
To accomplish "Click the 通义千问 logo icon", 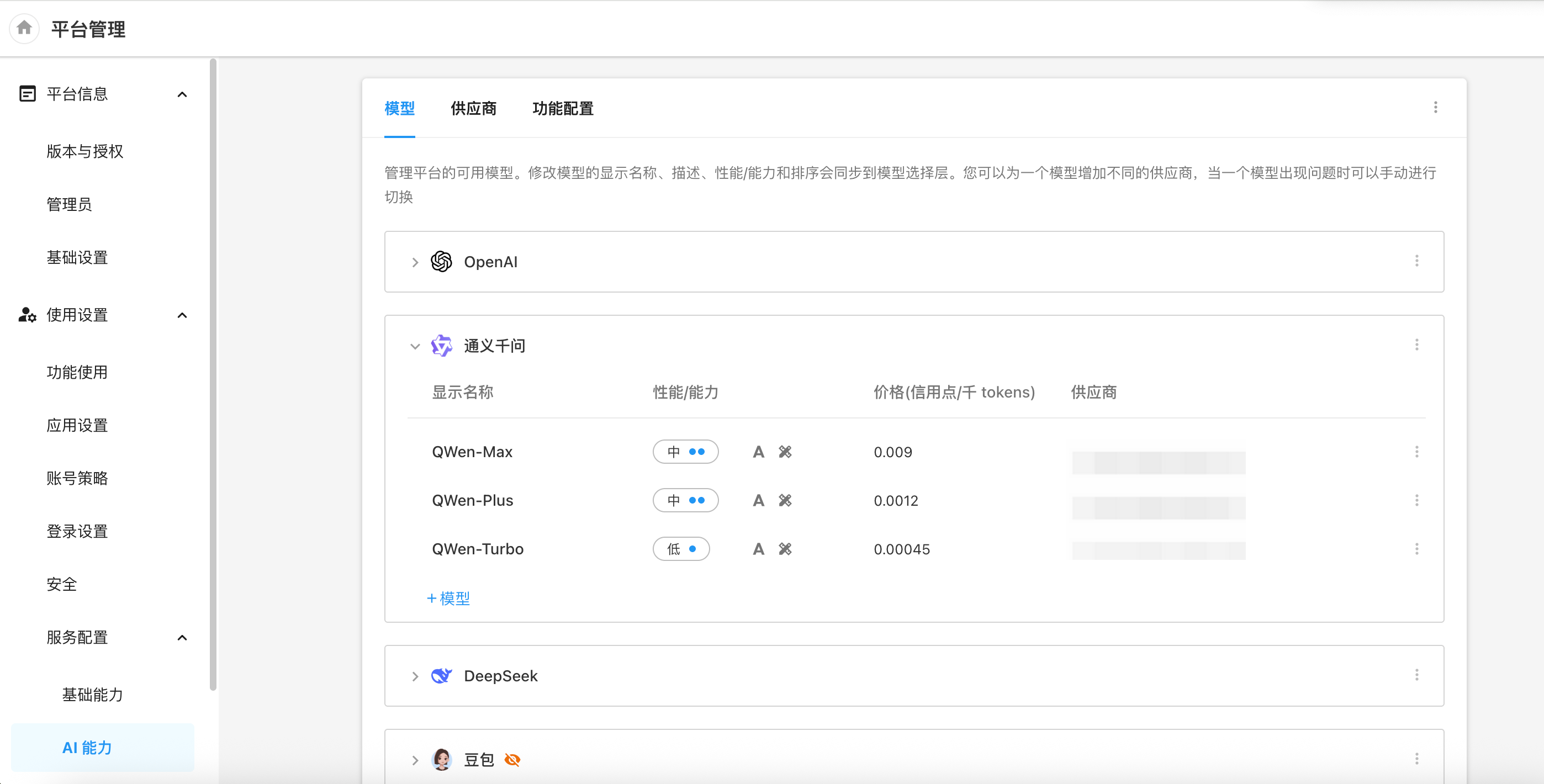I will (x=442, y=346).
